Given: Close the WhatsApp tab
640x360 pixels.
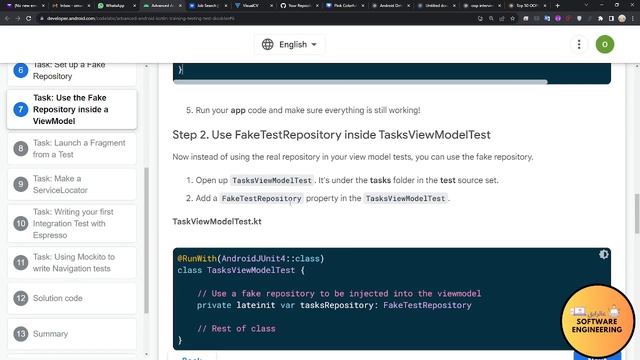Looking at the screenshot, I should [x=134, y=6].
